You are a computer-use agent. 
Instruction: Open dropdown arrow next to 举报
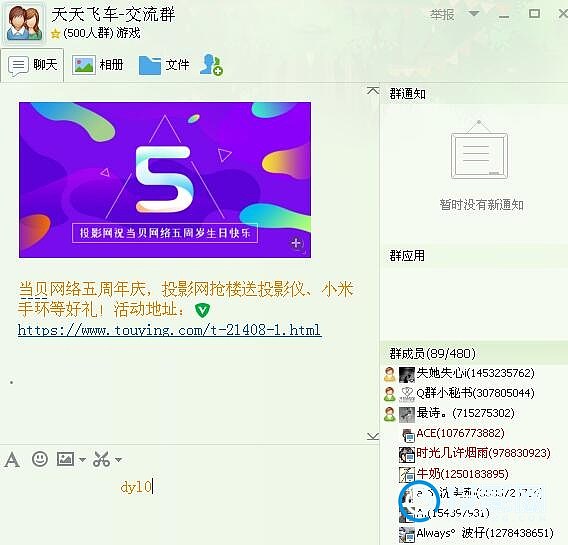(473, 14)
